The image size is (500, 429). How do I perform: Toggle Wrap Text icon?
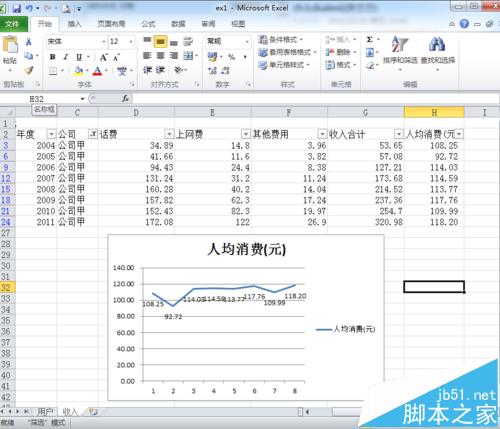pyautogui.click(x=188, y=41)
